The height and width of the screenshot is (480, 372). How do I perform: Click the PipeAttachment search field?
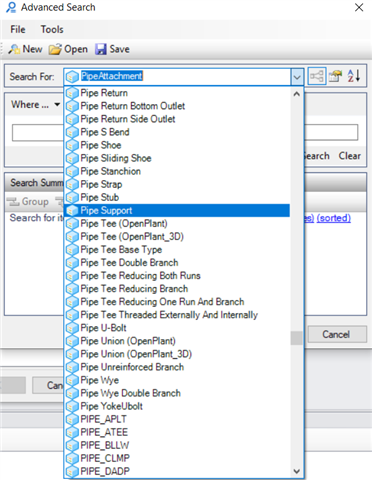tap(178, 76)
